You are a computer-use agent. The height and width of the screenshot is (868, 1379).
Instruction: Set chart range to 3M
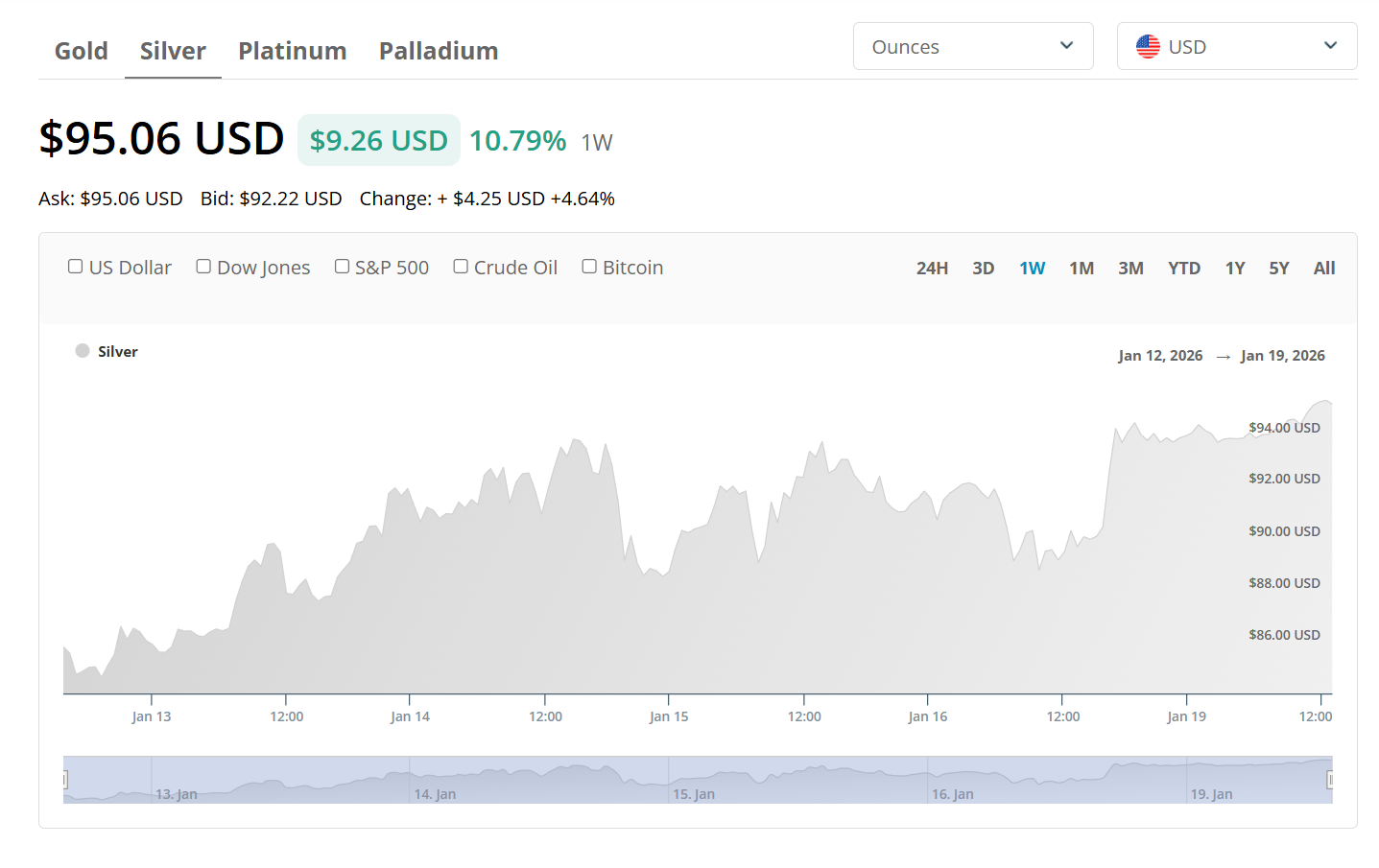pos(1130,269)
